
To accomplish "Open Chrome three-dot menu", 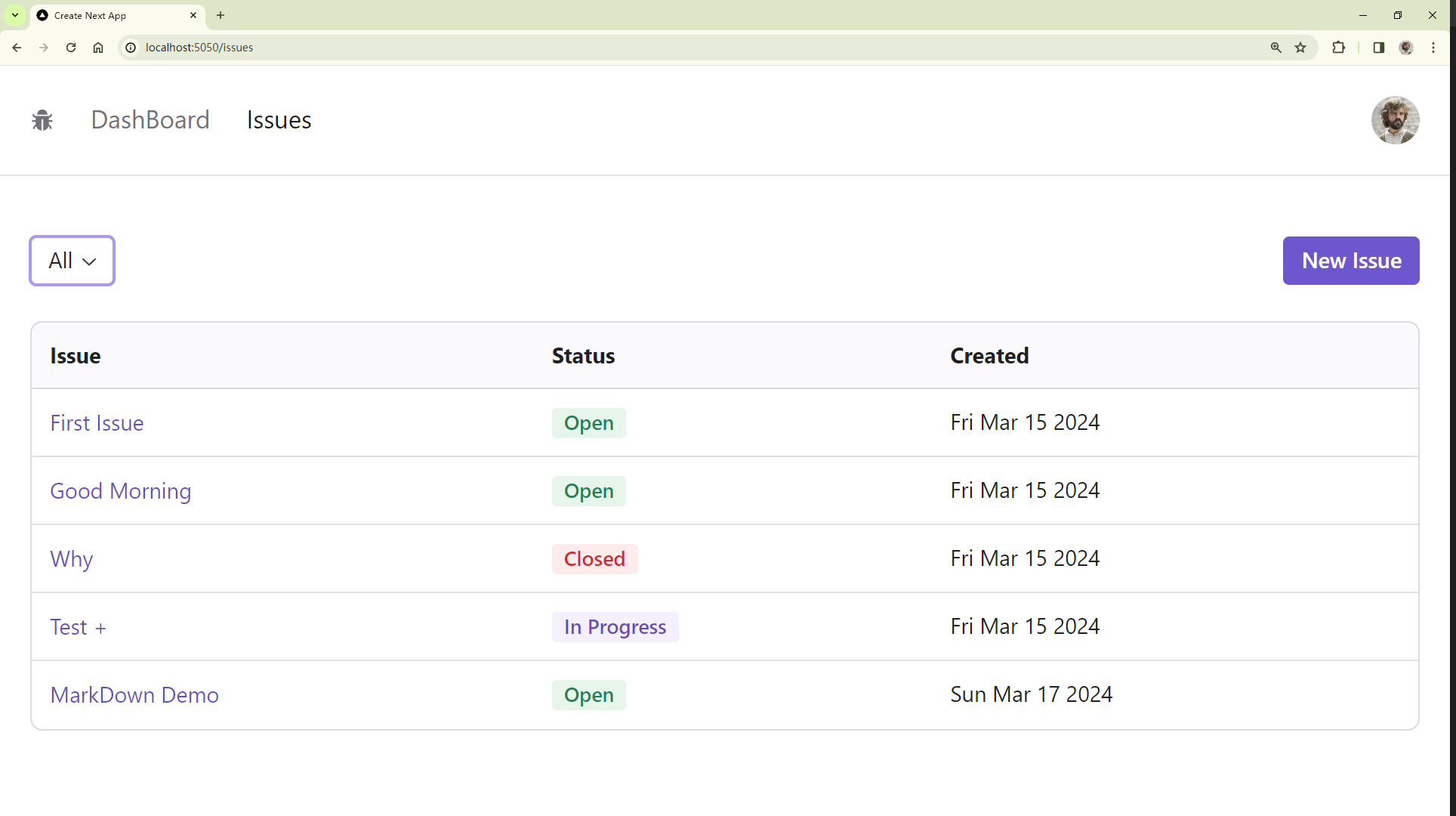I will pos(1433,48).
